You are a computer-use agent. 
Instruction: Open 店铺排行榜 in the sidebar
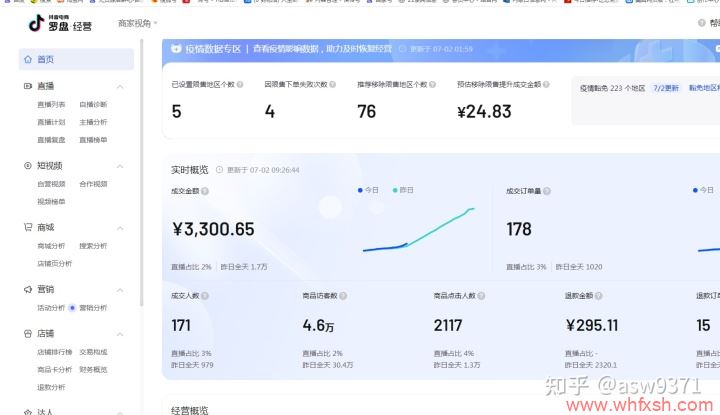[55, 352]
